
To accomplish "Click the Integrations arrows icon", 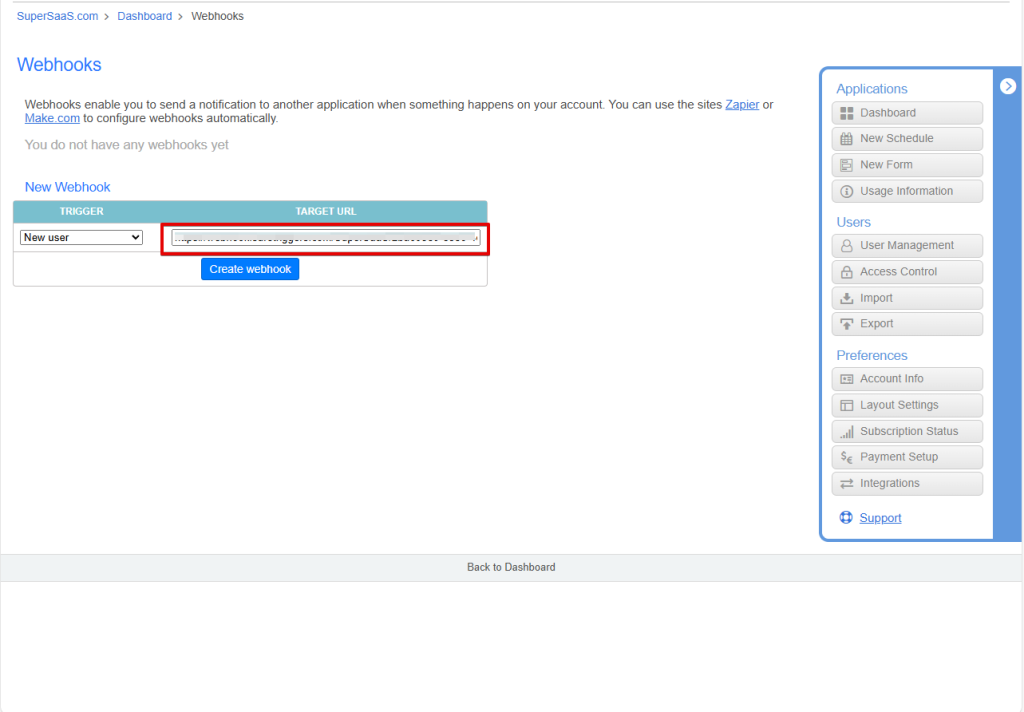I will (x=846, y=484).
